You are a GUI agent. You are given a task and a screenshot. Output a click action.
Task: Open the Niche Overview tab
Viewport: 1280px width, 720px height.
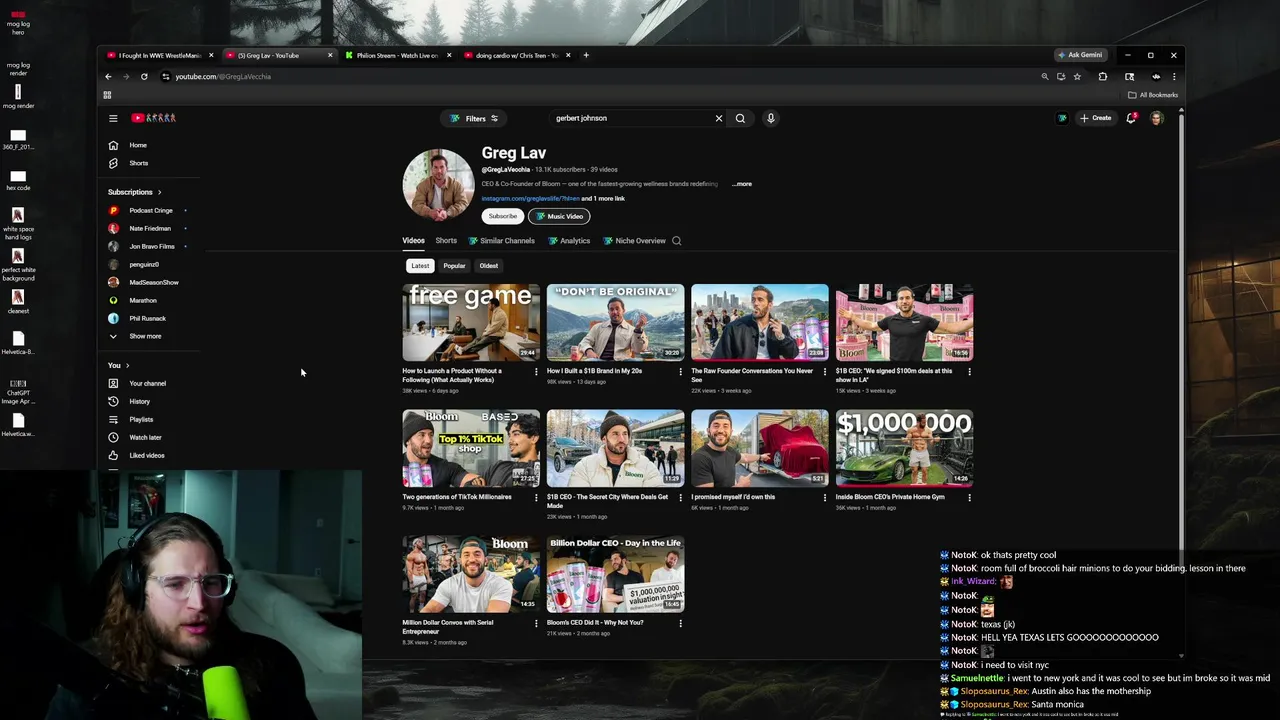pos(633,240)
